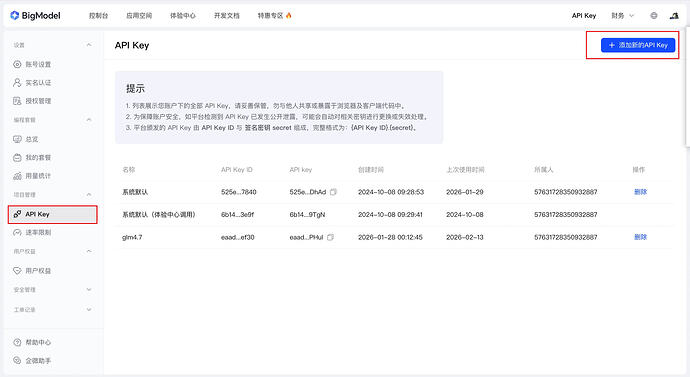Click the API Key ID 6b14...3e9f
The image size is (690, 377).
[238, 215]
